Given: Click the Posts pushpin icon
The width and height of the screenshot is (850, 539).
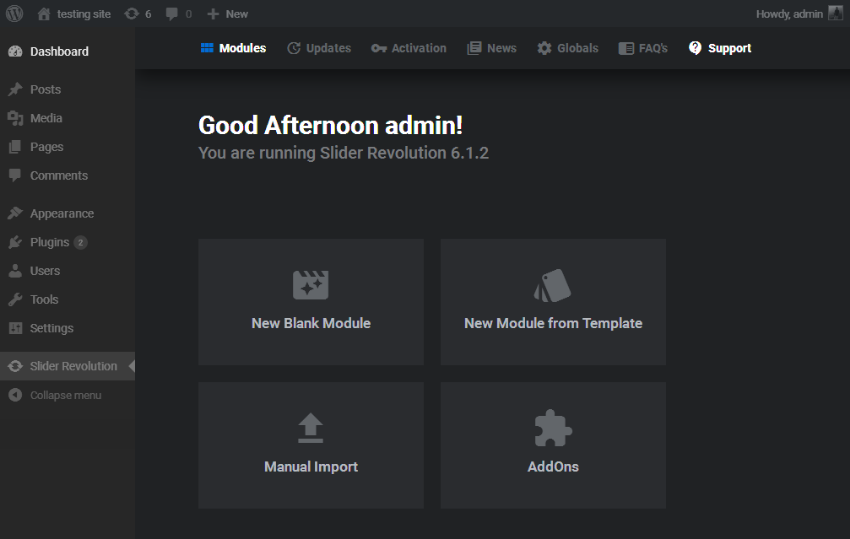Looking at the screenshot, I should pyautogui.click(x=15, y=89).
